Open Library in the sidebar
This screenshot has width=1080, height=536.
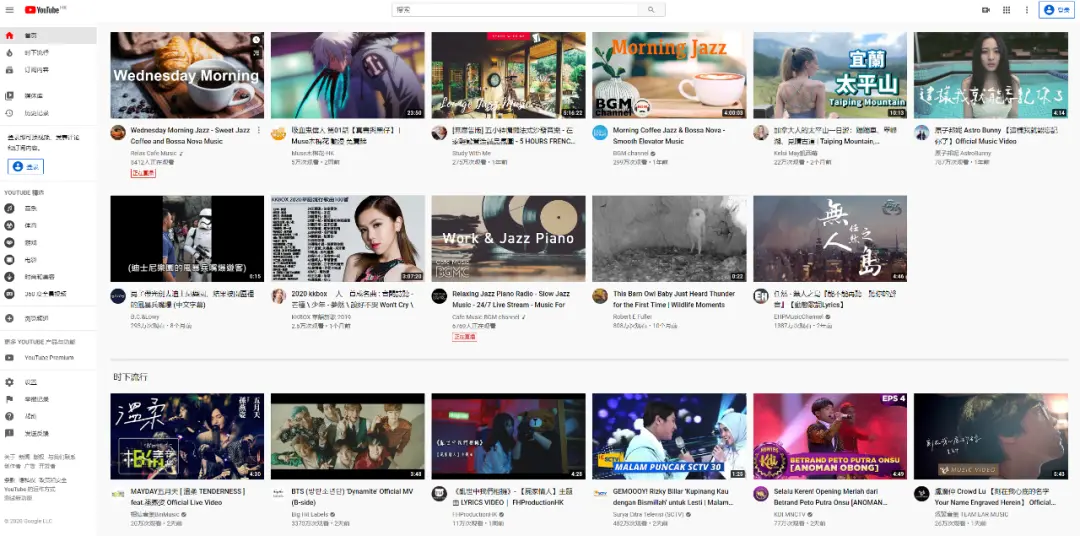32,96
